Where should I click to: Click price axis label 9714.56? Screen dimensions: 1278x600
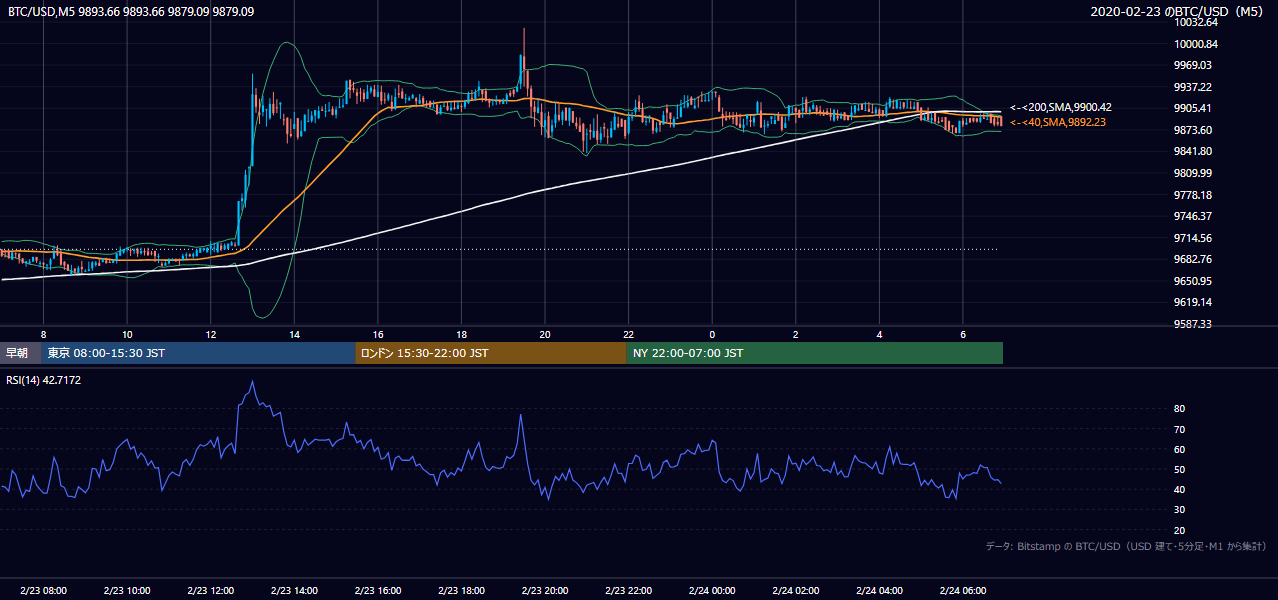[1193, 238]
